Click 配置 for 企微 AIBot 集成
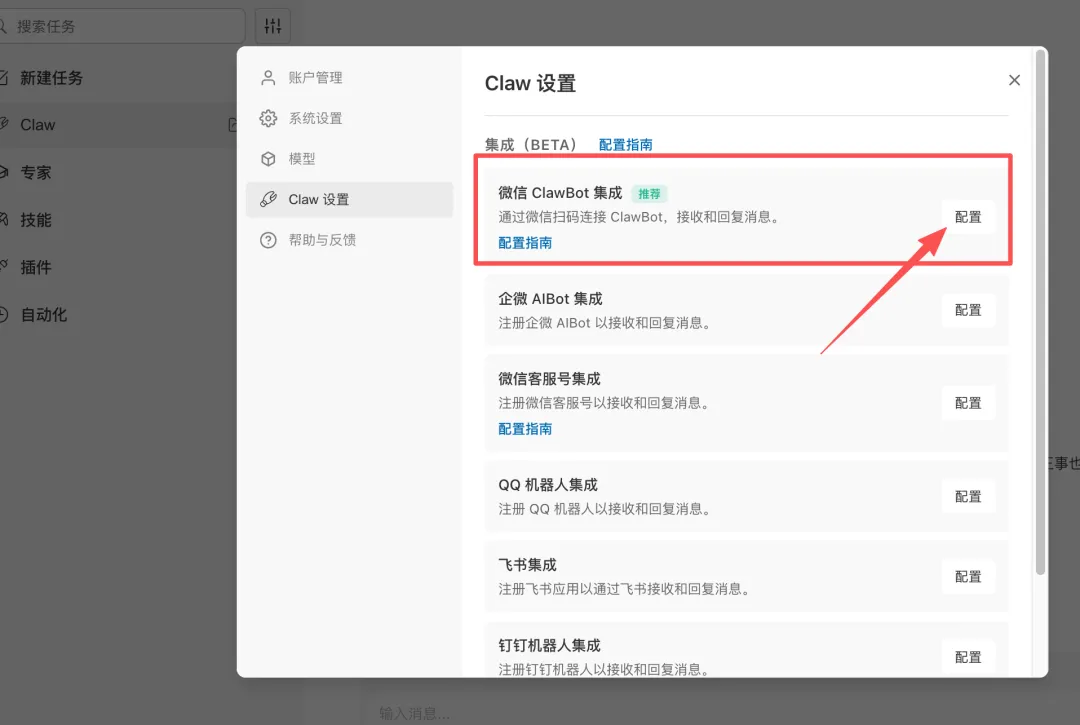This screenshot has height=725, width=1080. (968, 310)
